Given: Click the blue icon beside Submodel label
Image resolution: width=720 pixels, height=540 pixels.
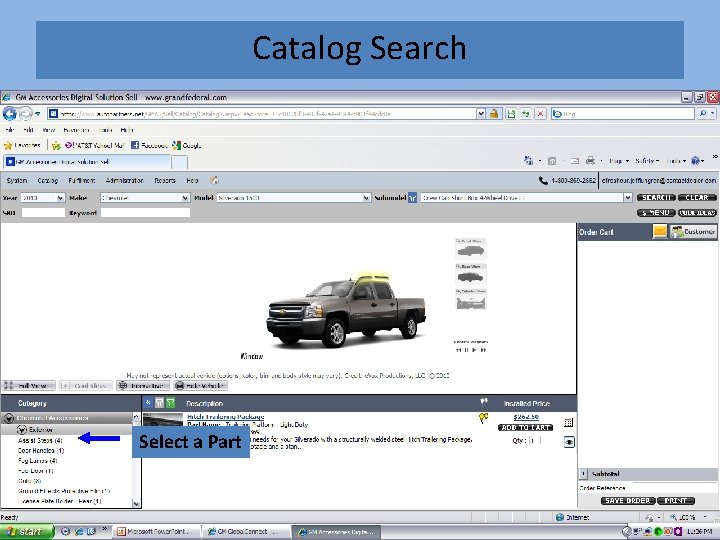Looking at the screenshot, I should [x=412, y=197].
